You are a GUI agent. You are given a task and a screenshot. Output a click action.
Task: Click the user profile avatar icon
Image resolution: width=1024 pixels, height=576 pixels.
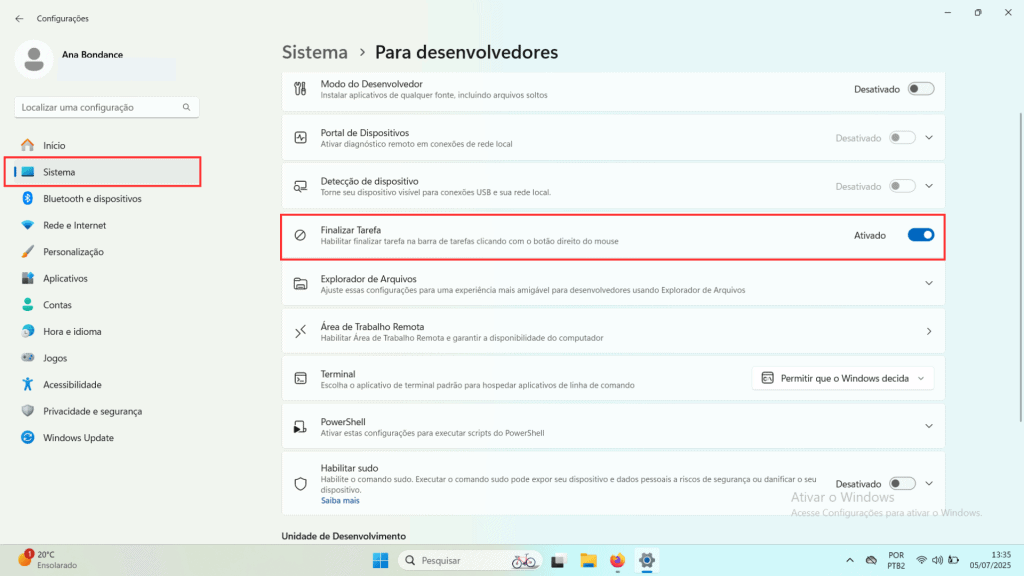pyautogui.click(x=34, y=59)
